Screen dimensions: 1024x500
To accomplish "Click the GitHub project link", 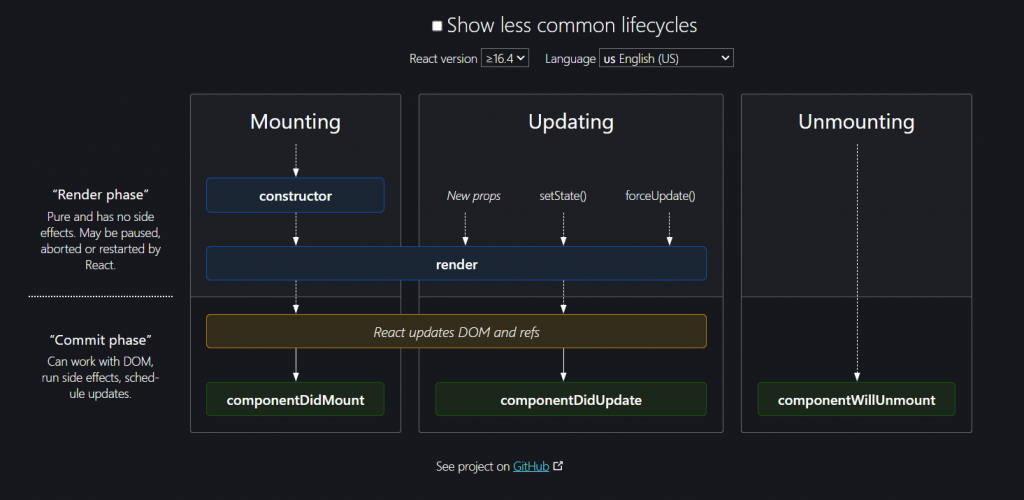I will pyautogui.click(x=531, y=466).
